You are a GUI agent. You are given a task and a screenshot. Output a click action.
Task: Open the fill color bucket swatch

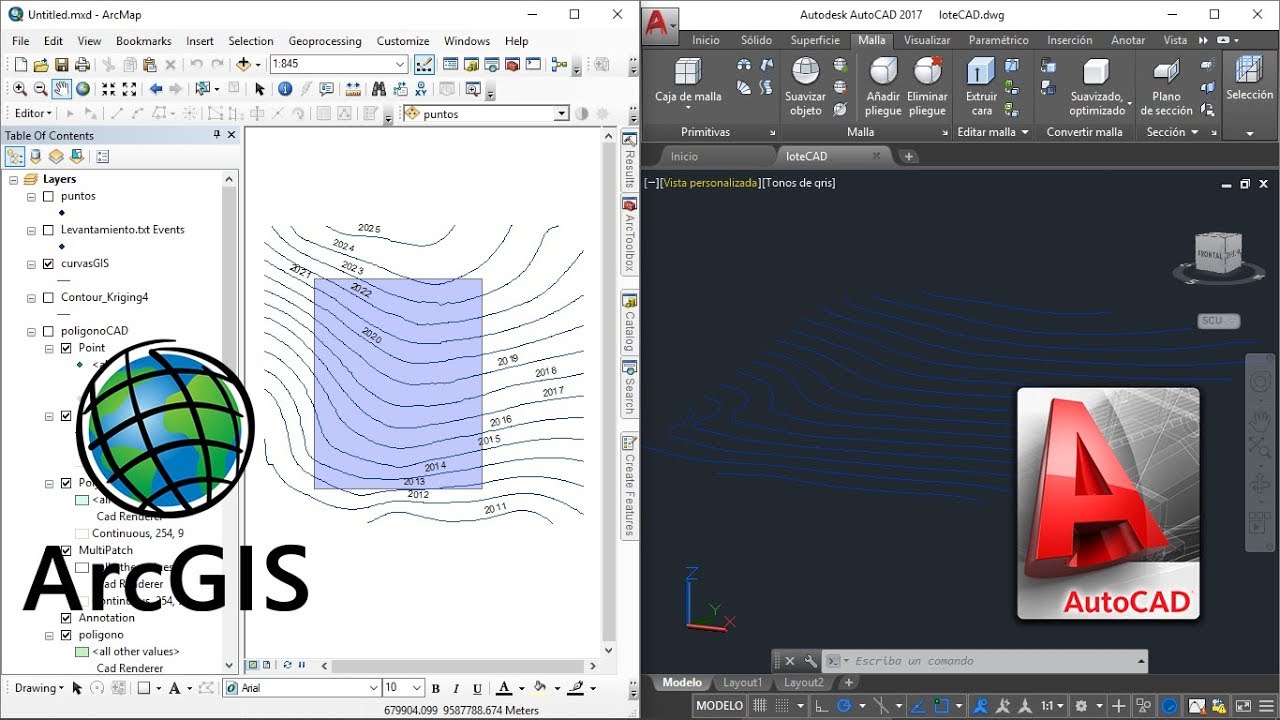(540, 688)
